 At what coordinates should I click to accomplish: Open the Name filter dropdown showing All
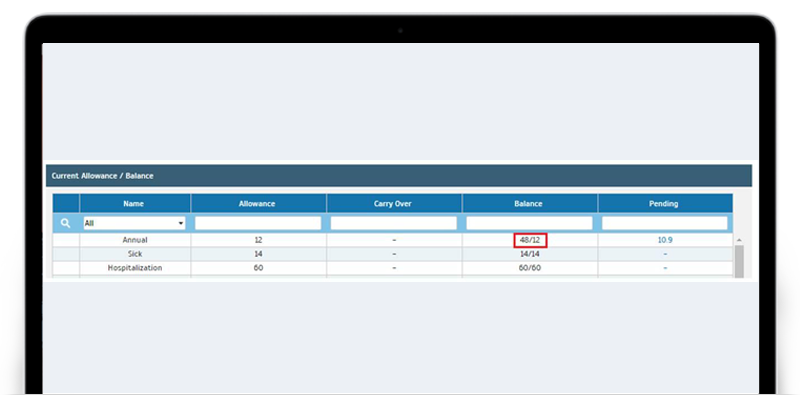pyautogui.click(x=134, y=223)
